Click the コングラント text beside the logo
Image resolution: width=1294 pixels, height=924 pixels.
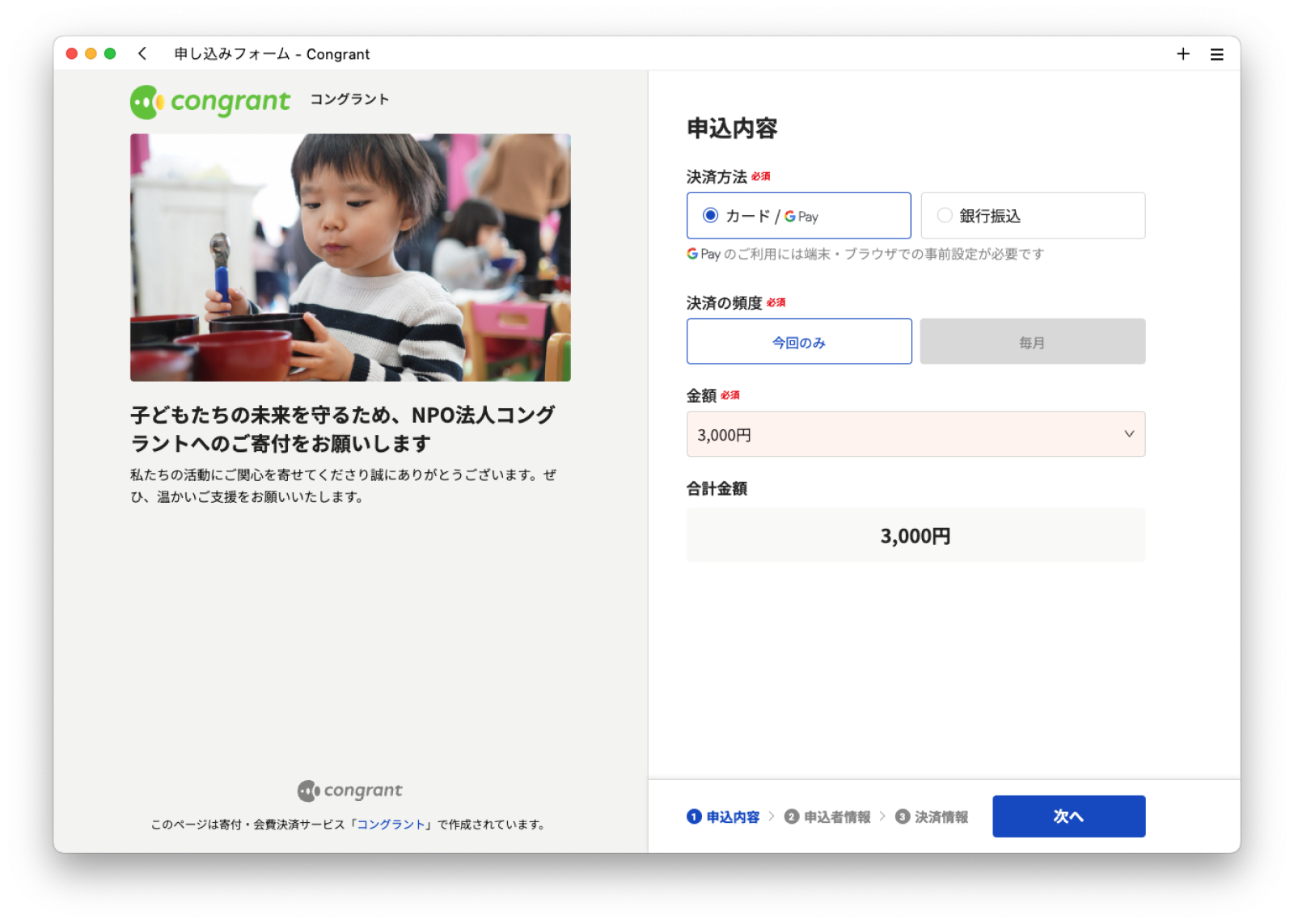coord(349,99)
